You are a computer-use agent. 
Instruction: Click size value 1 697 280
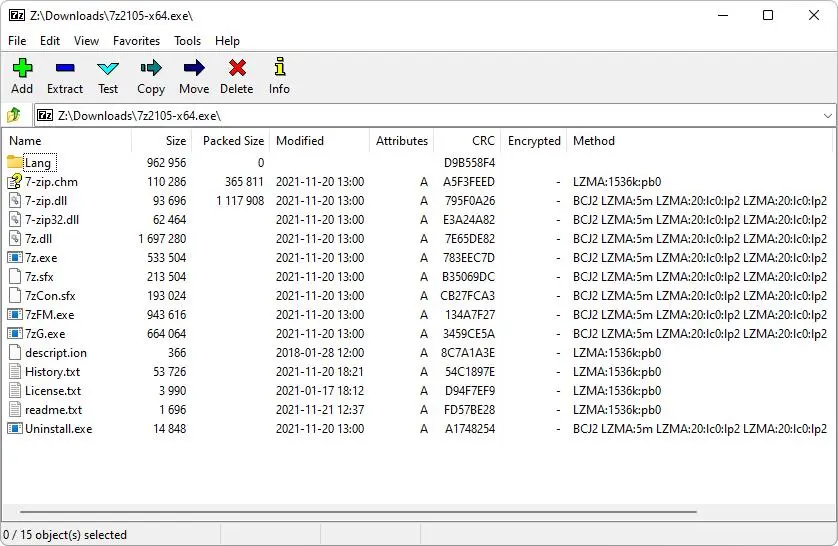click(x=162, y=238)
